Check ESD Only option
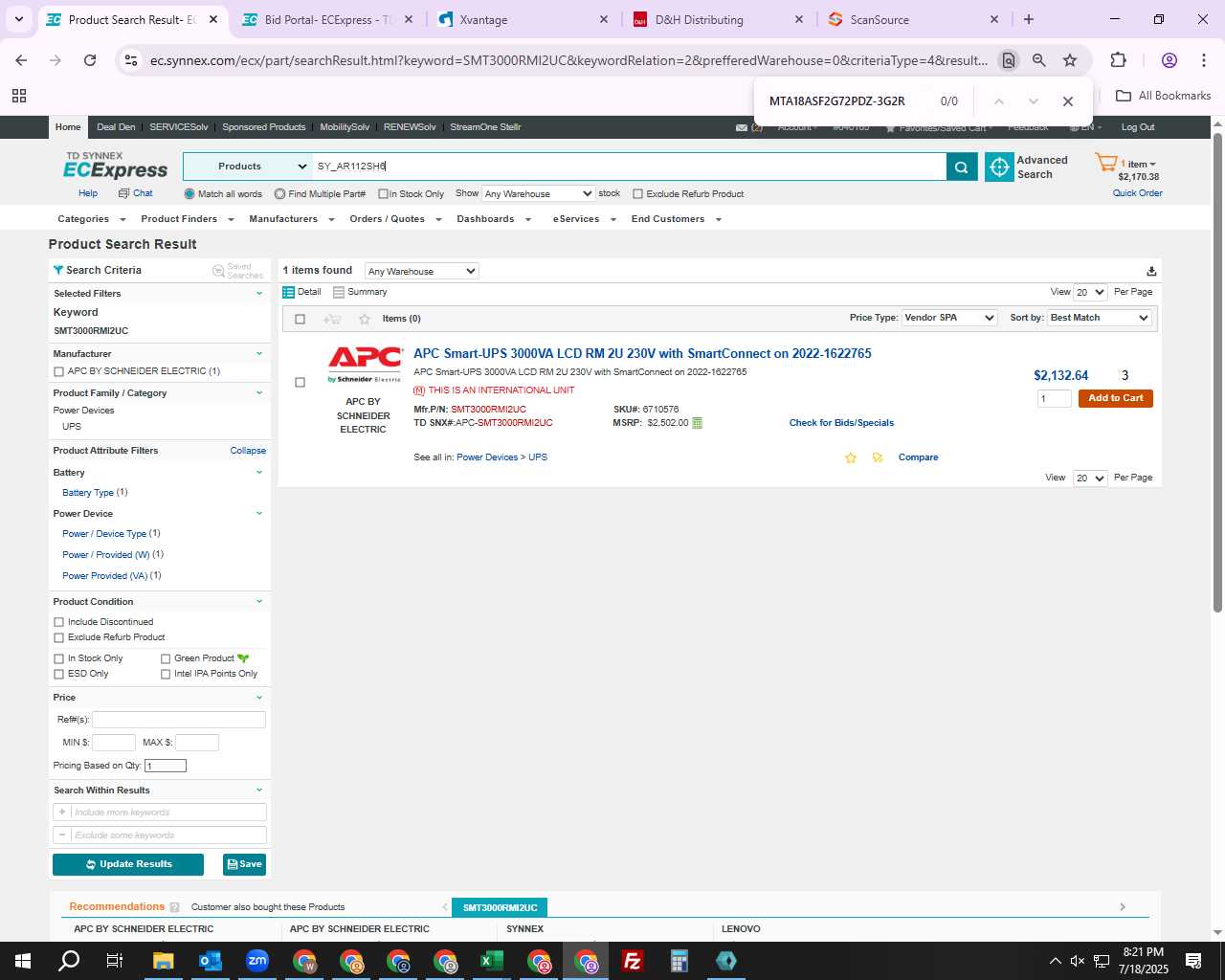 (59, 674)
